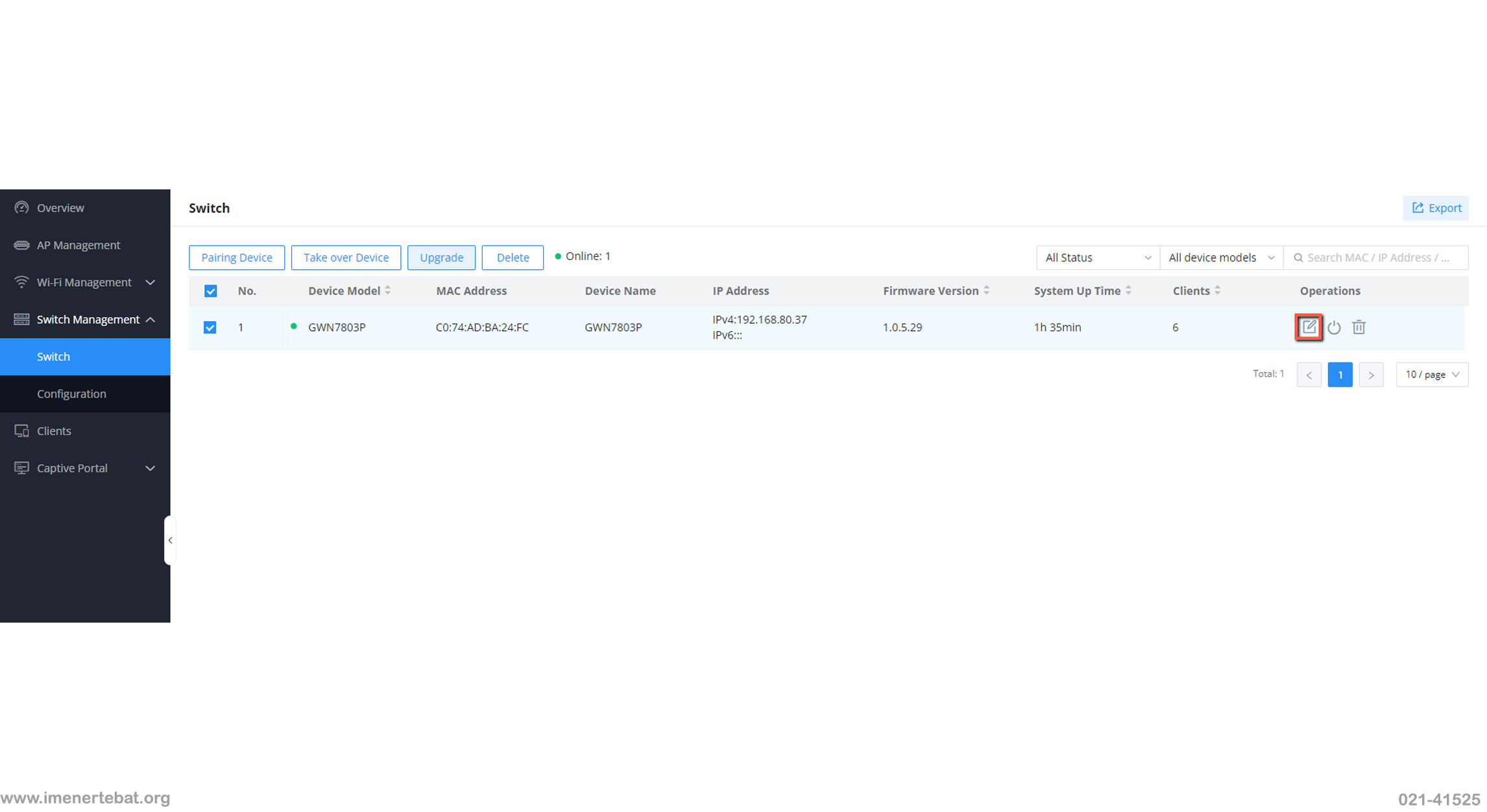Select the Configuration menu item

pos(71,393)
